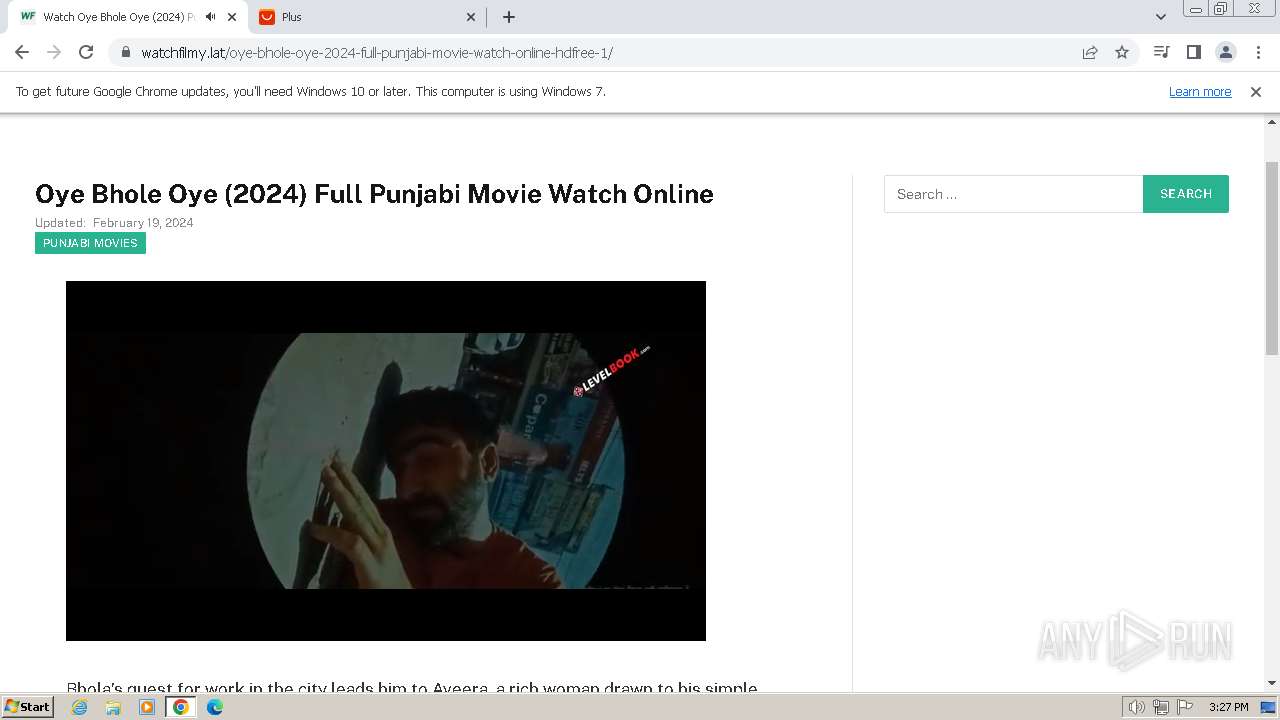Open the Learn more link
This screenshot has height=720, width=1280.
(1200, 91)
